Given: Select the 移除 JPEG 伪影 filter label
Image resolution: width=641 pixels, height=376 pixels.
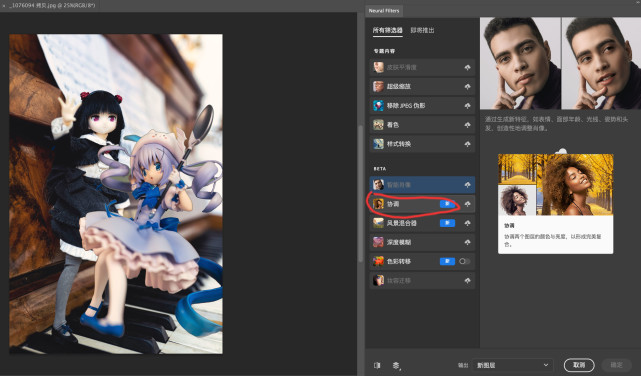Looking at the screenshot, I should [406, 106].
